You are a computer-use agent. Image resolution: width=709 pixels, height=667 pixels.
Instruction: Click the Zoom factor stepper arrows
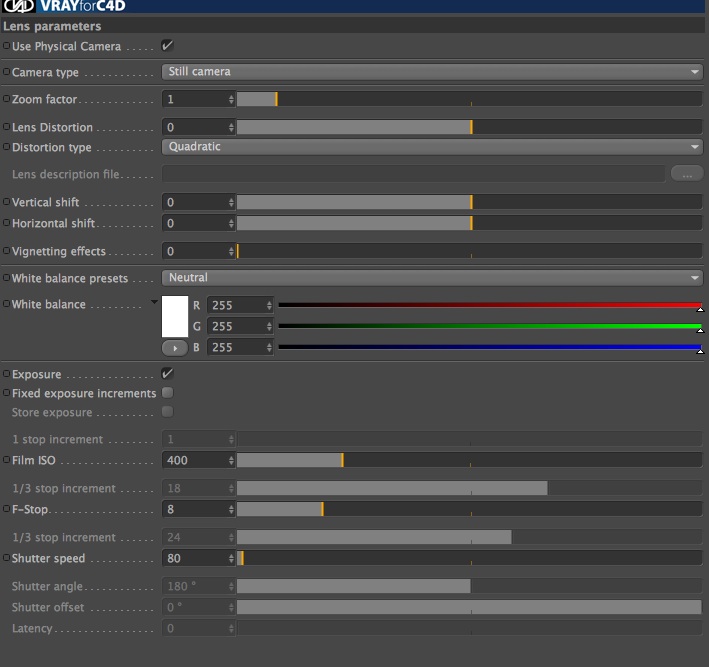pos(232,99)
